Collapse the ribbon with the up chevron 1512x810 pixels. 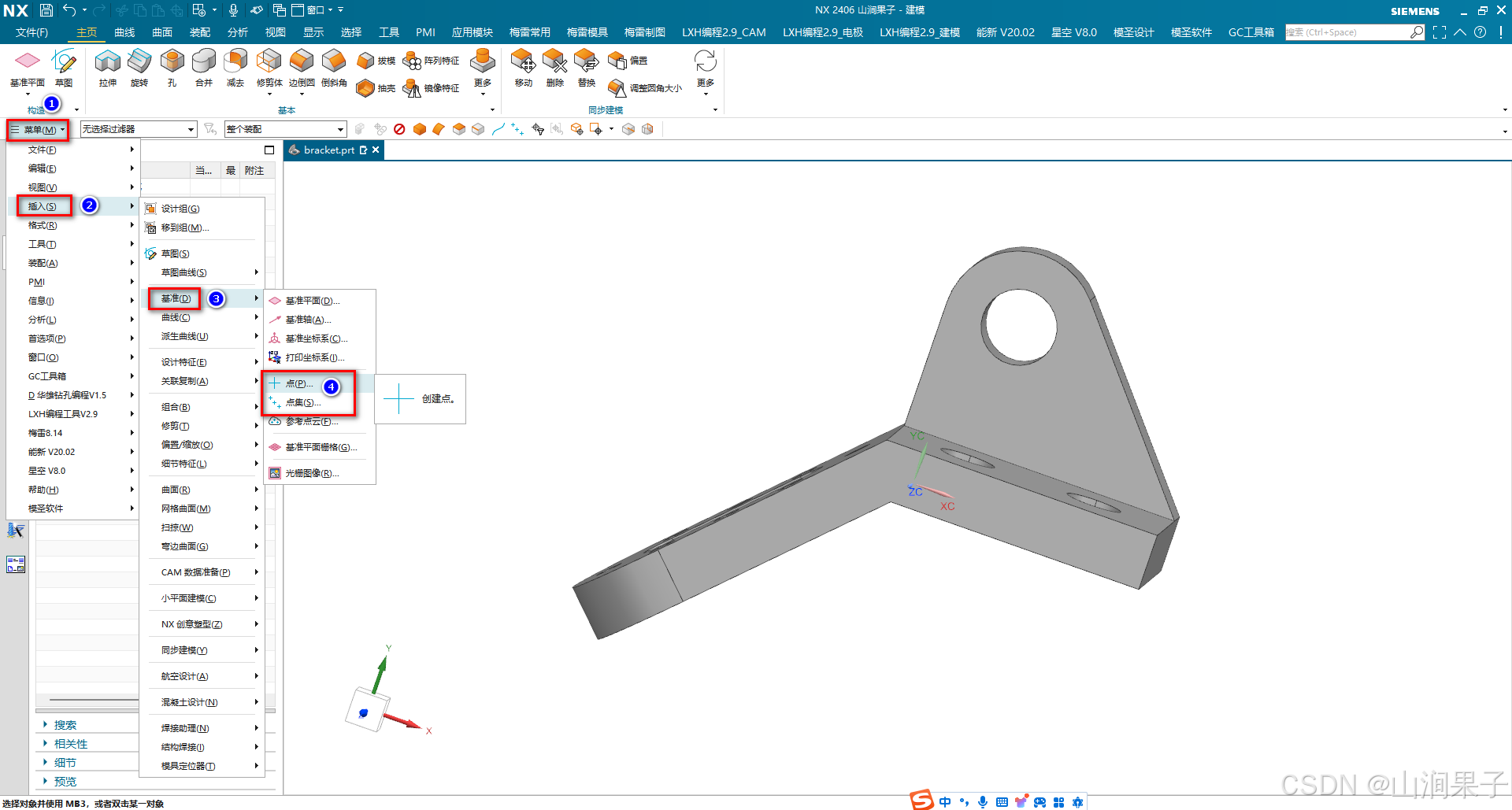click(1460, 32)
